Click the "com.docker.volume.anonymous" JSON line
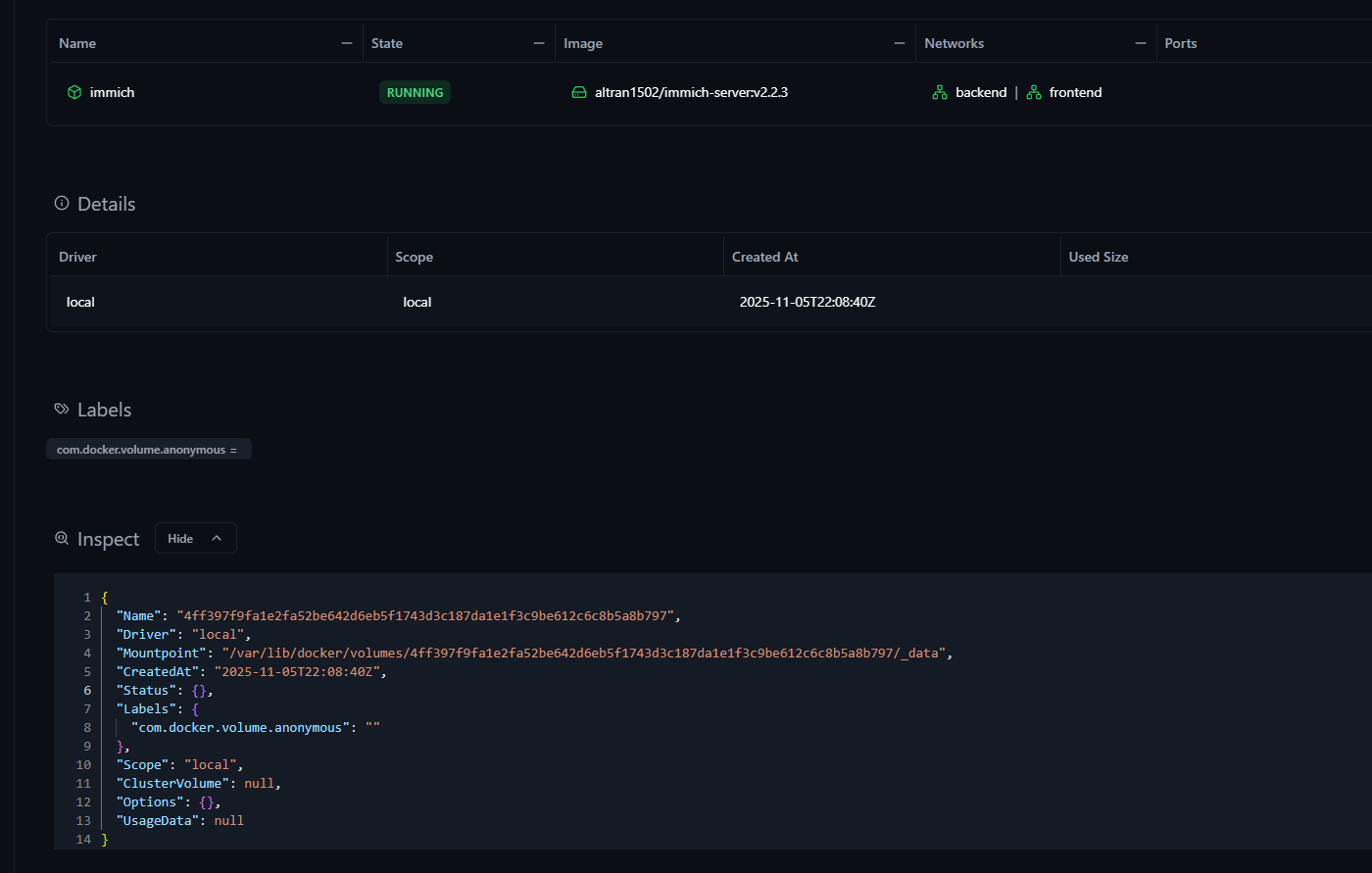 click(255, 728)
